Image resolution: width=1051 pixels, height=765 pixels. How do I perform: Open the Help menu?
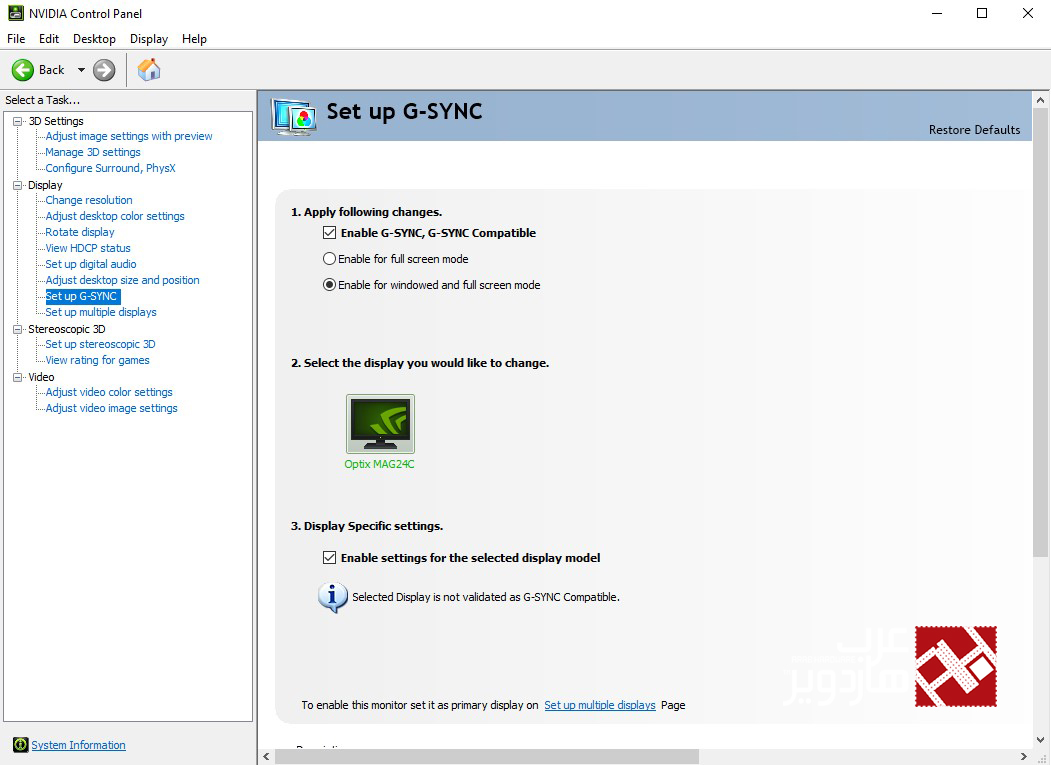(x=194, y=39)
